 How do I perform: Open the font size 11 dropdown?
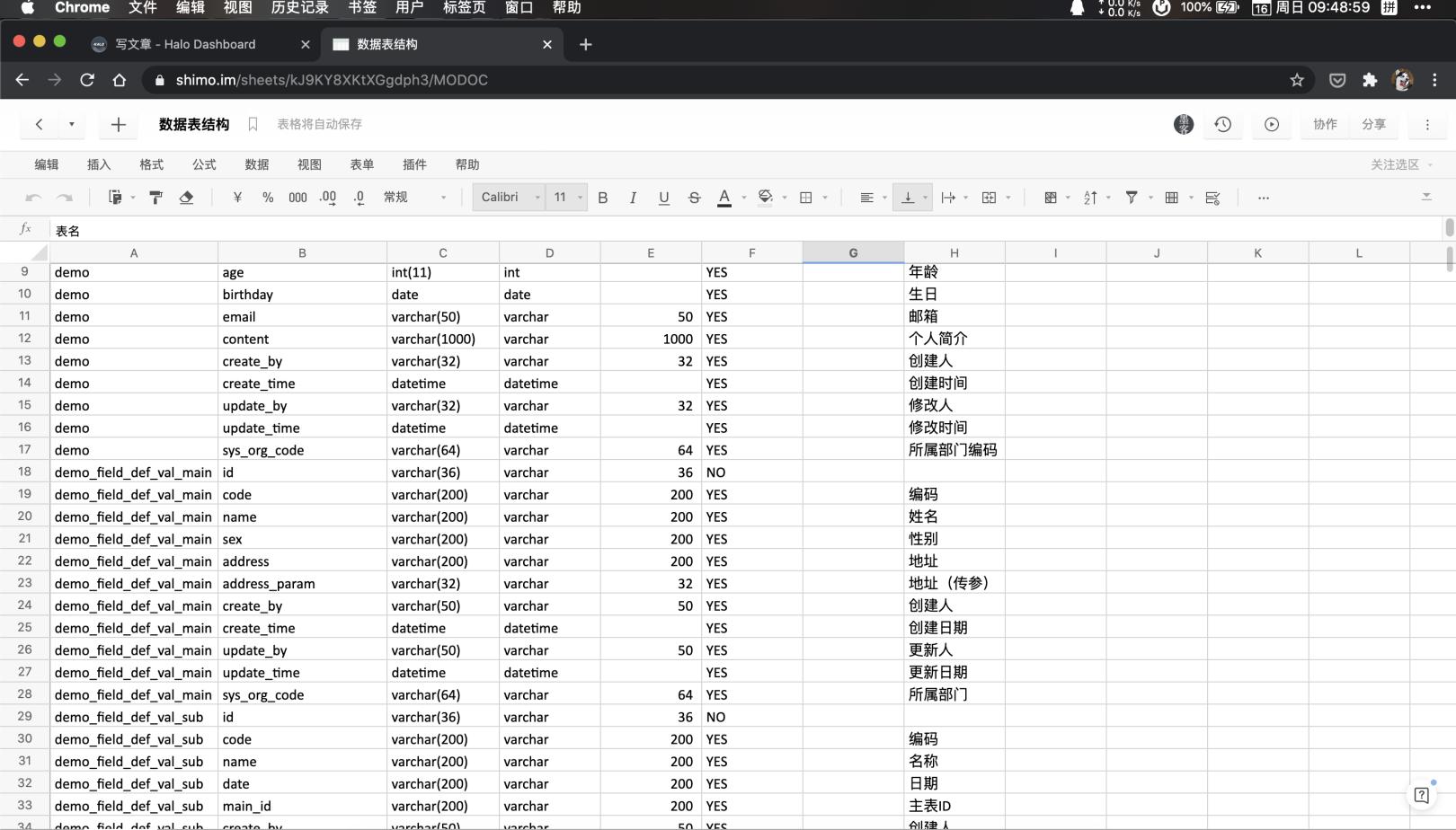click(567, 198)
